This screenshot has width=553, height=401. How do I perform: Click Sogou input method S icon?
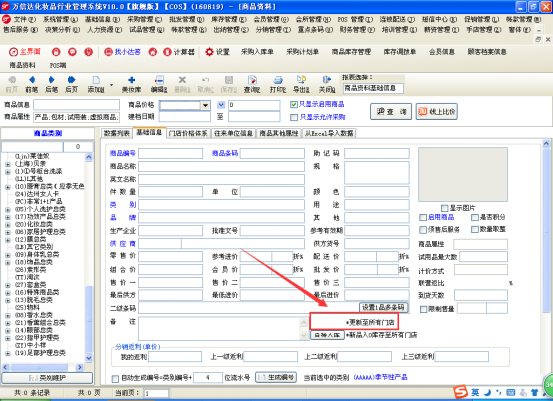click(x=460, y=392)
